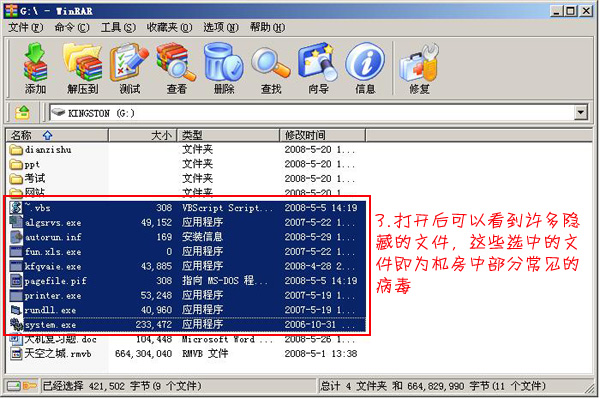This screenshot has width=600, height=398.
Task: Click the 考试 folder icon
Action: point(16,179)
